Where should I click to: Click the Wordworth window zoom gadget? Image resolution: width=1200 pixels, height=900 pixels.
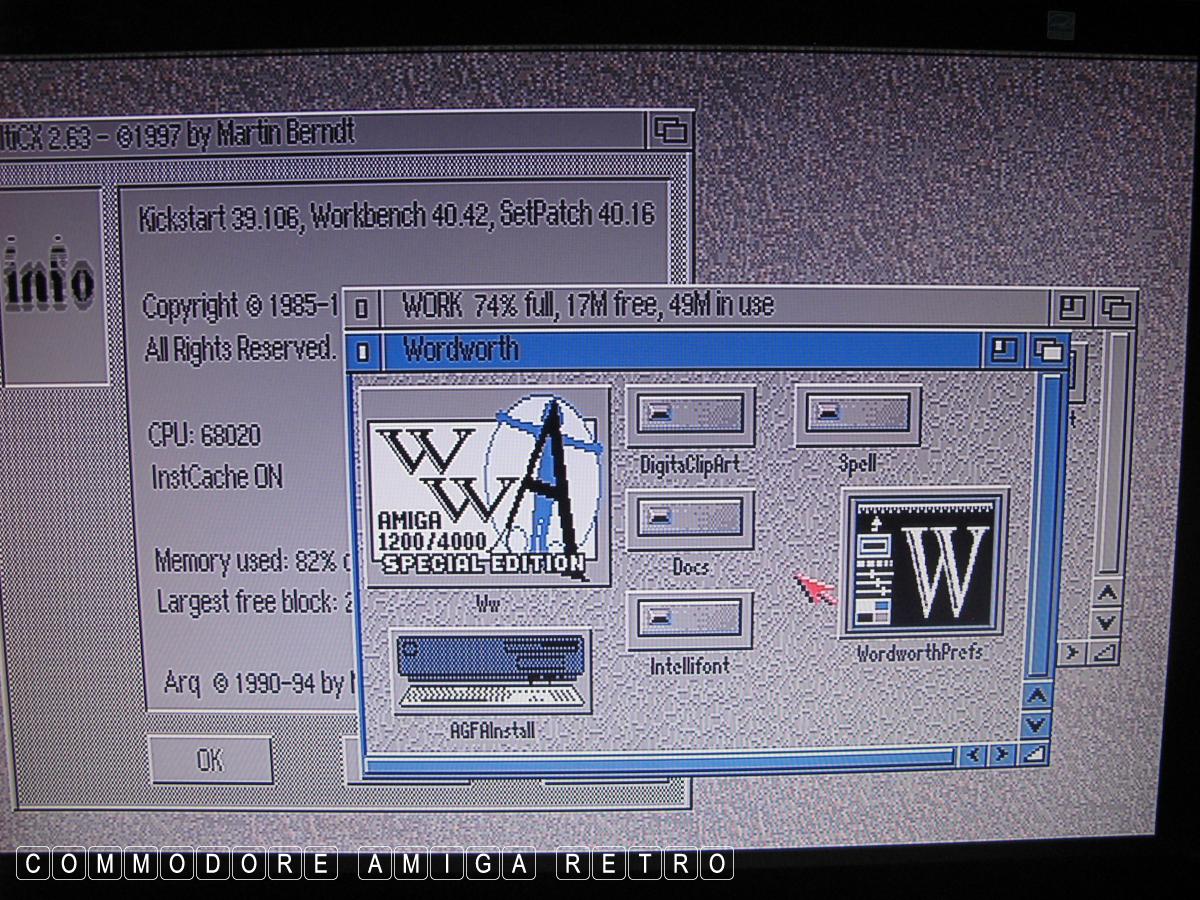(1003, 351)
